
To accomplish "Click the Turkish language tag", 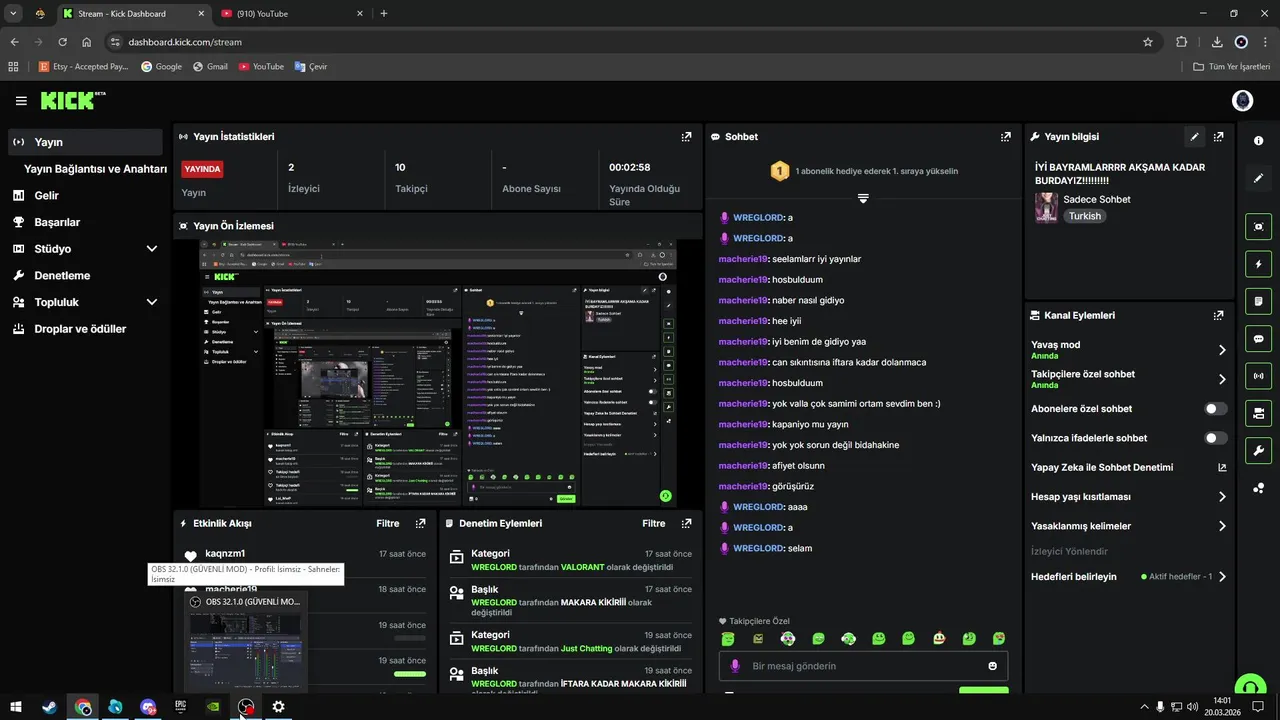I will click(x=1084, y=216).
